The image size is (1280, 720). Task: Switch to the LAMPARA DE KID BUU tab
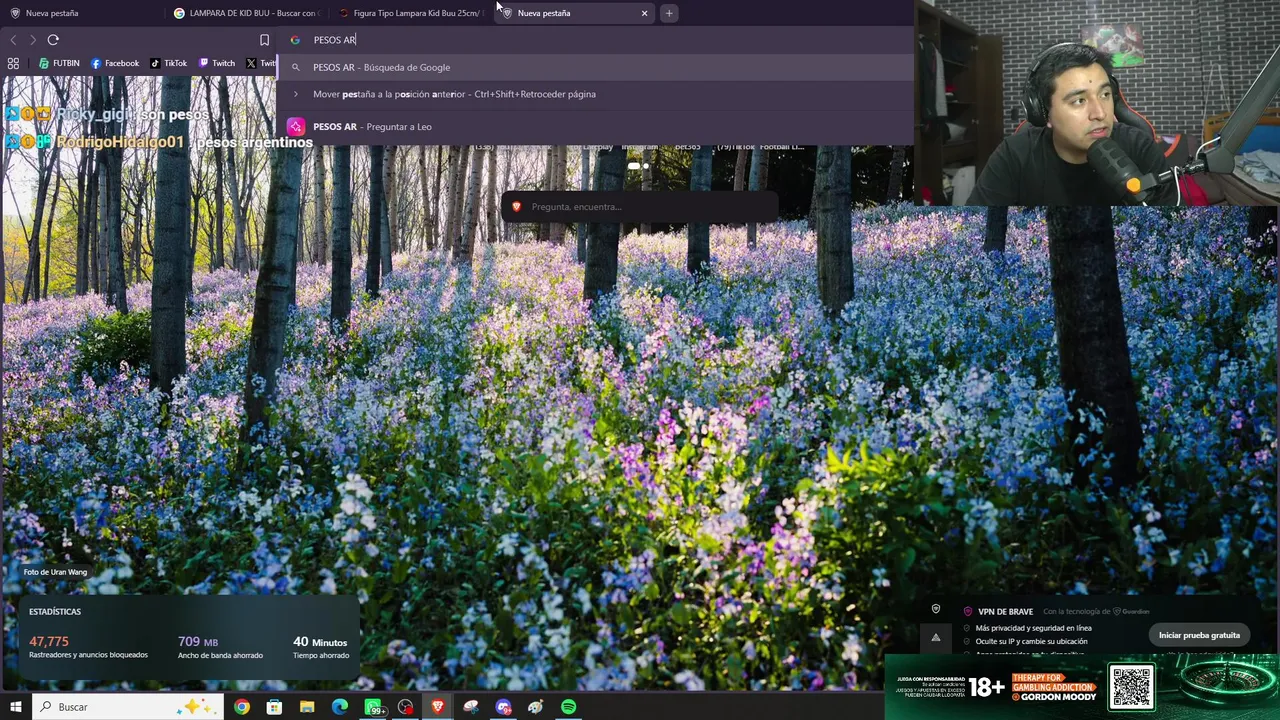click(245, 13)
